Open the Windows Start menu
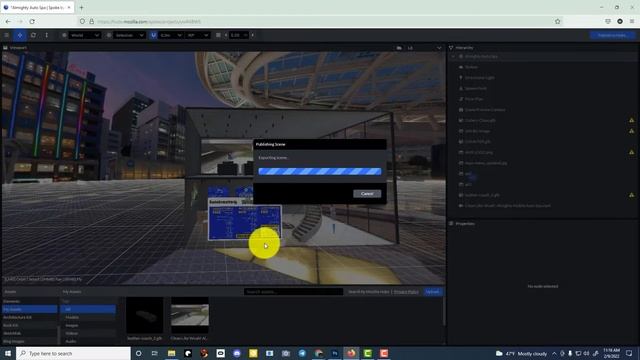This screenshot has width=640, height=360. pos(8,353)
